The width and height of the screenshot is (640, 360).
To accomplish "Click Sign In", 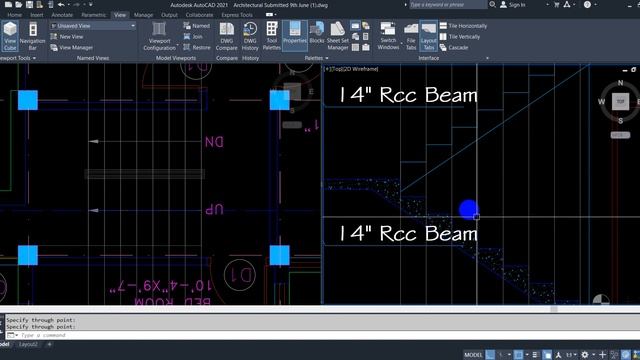I will pyautogui.click(x=513, y=4).
